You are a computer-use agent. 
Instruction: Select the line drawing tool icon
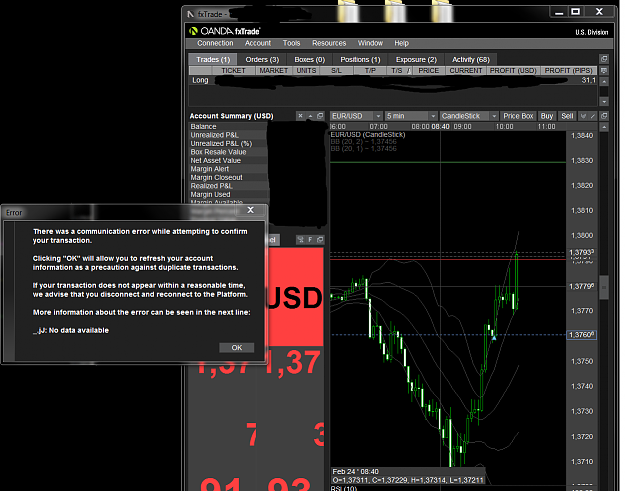(x=593, y=116)
